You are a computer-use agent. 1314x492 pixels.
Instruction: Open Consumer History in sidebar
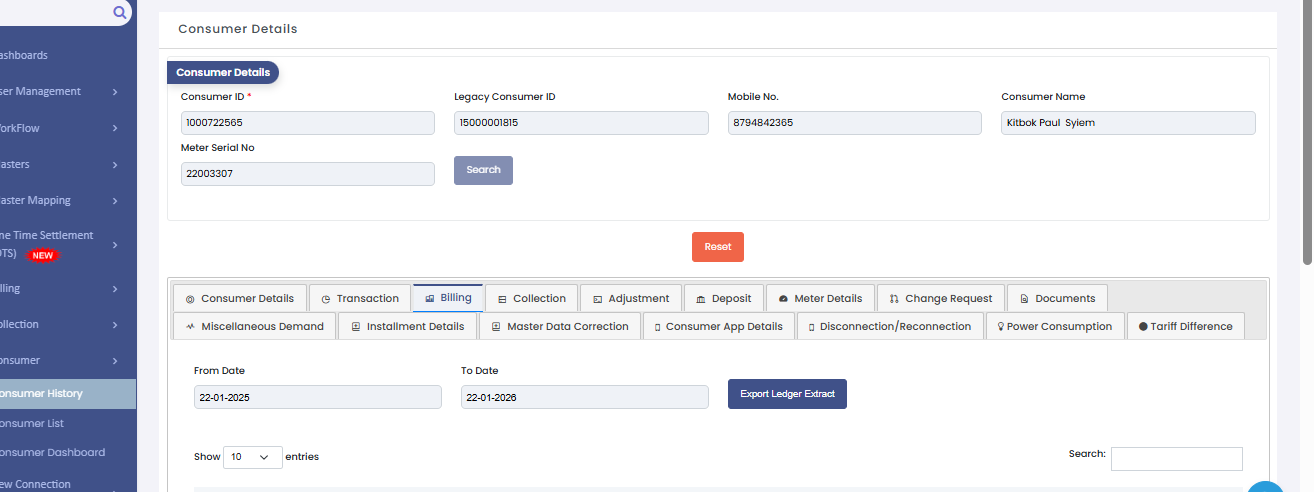point(68,394)
